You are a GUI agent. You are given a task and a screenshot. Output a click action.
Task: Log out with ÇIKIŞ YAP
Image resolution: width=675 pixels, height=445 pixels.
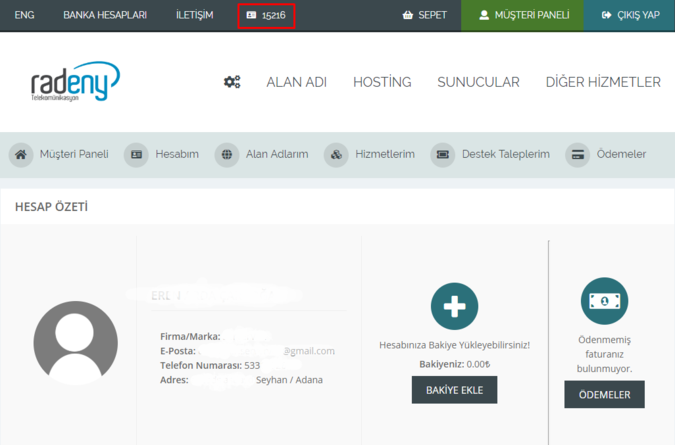point(629,15)
